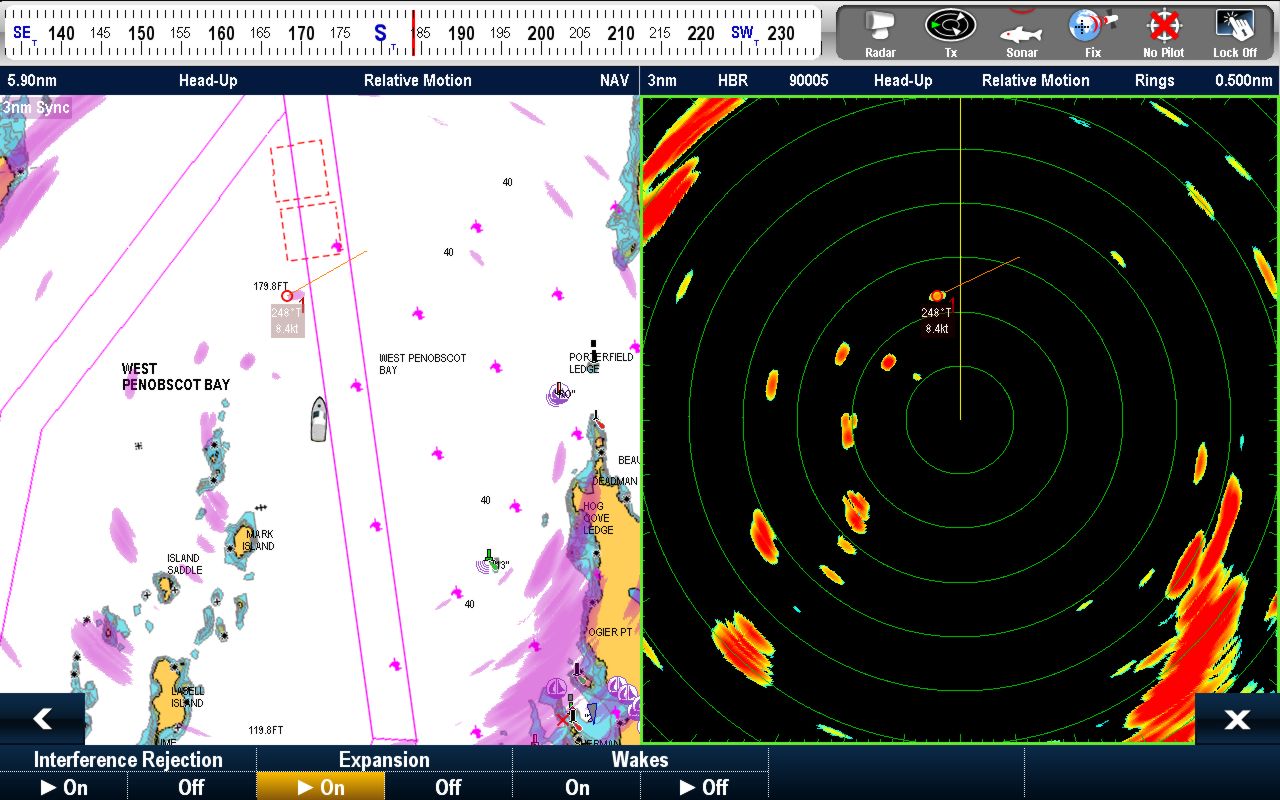Screen dimensions: 1280x800
Task: Set Expansion to On
Action: (x=320, y=787)
